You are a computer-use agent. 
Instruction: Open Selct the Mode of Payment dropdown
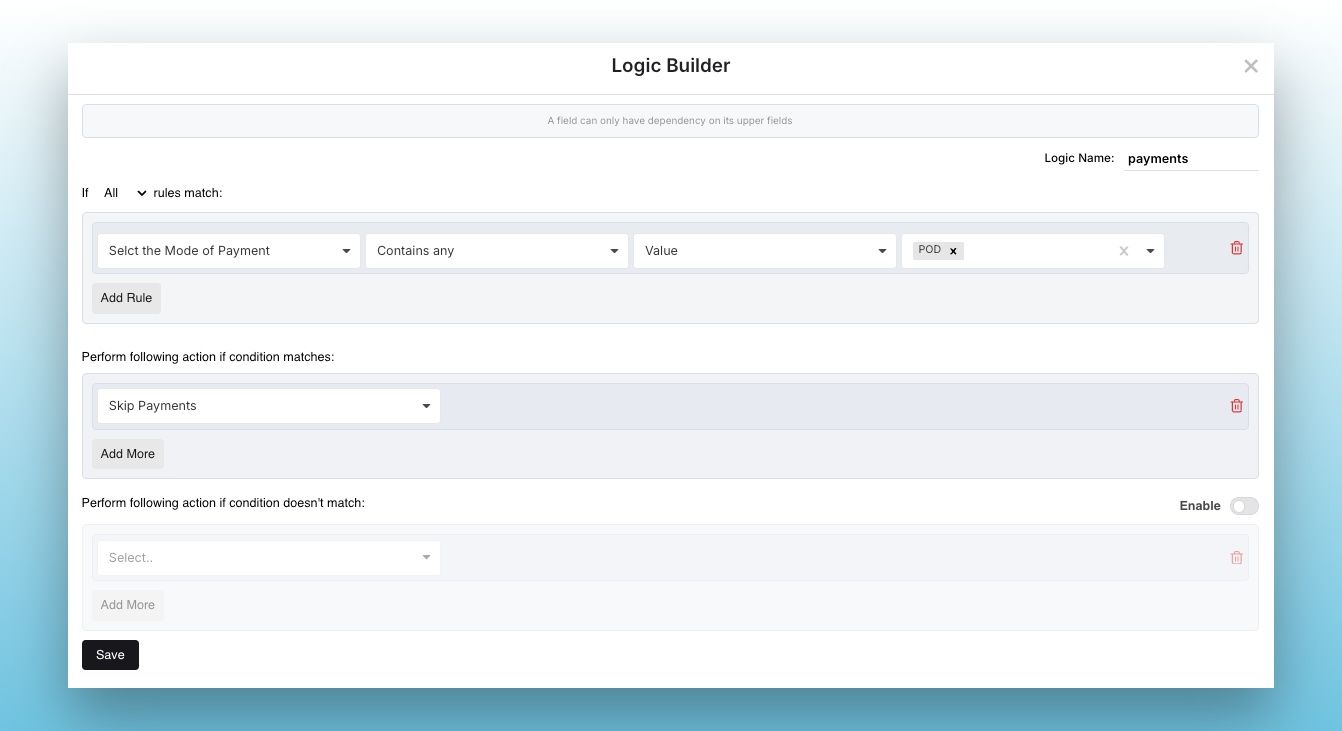tap(229, 251)
